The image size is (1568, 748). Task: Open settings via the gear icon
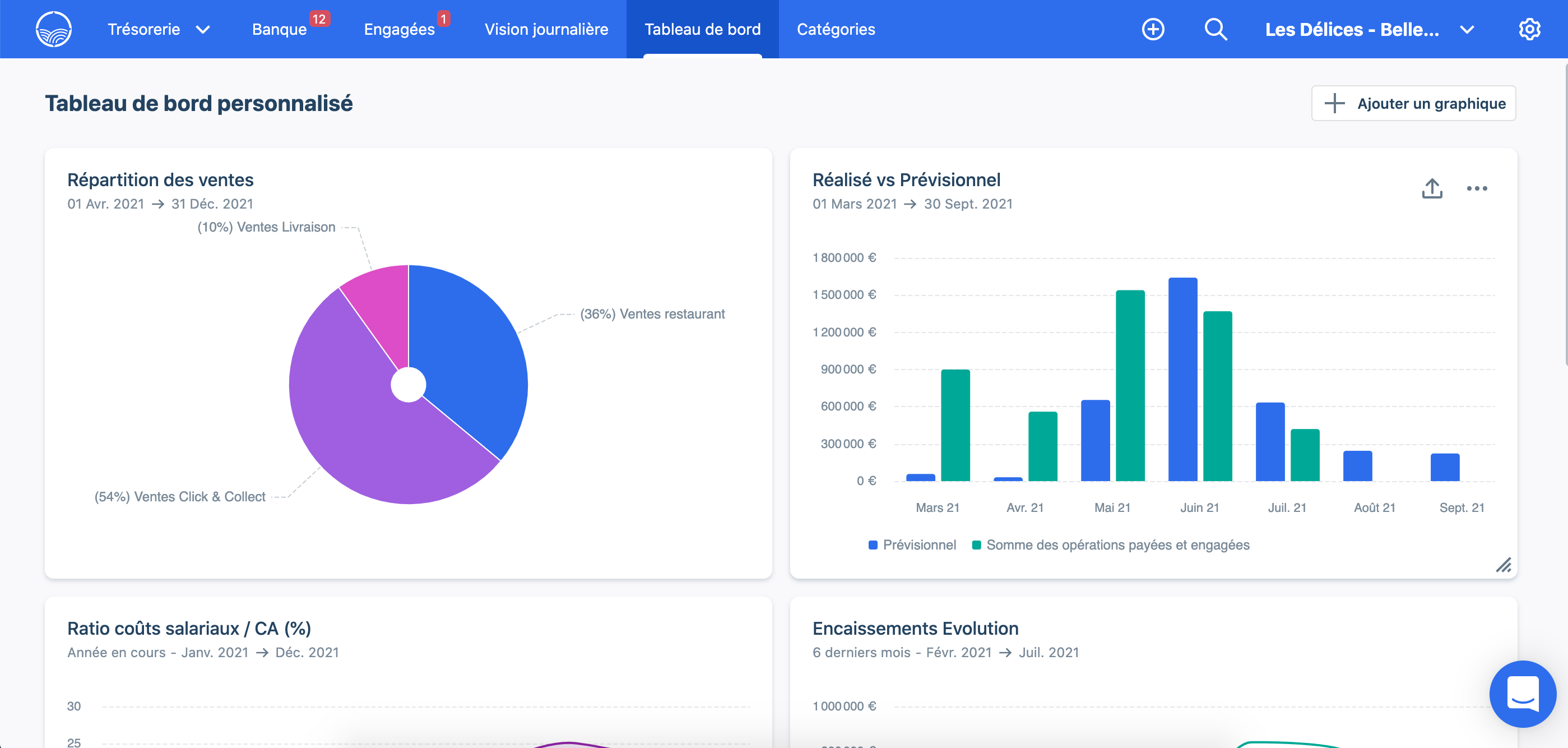(x=1528, y=29)
